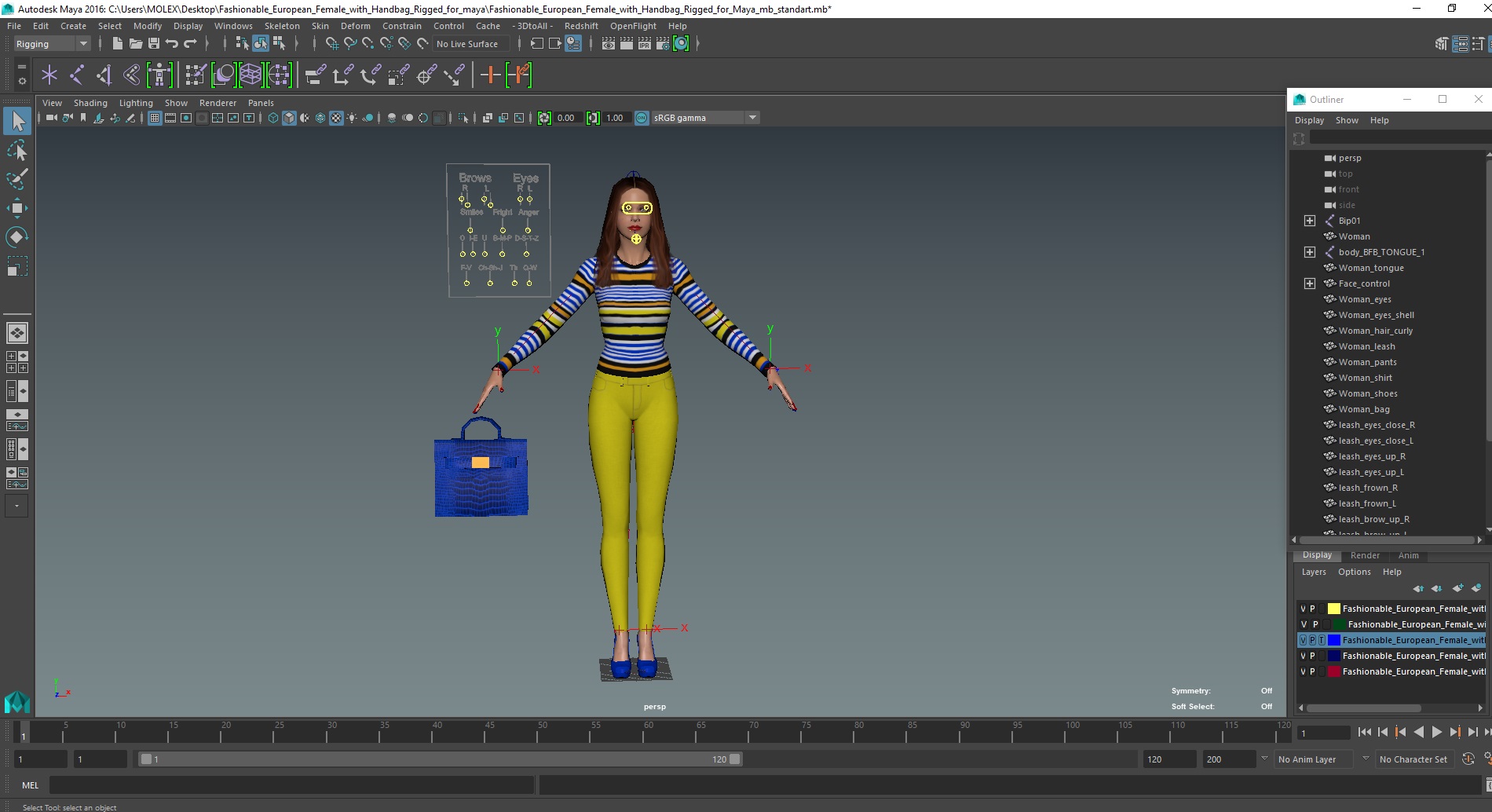Expand the Face_control node in Outliner

pos(1309,283)
